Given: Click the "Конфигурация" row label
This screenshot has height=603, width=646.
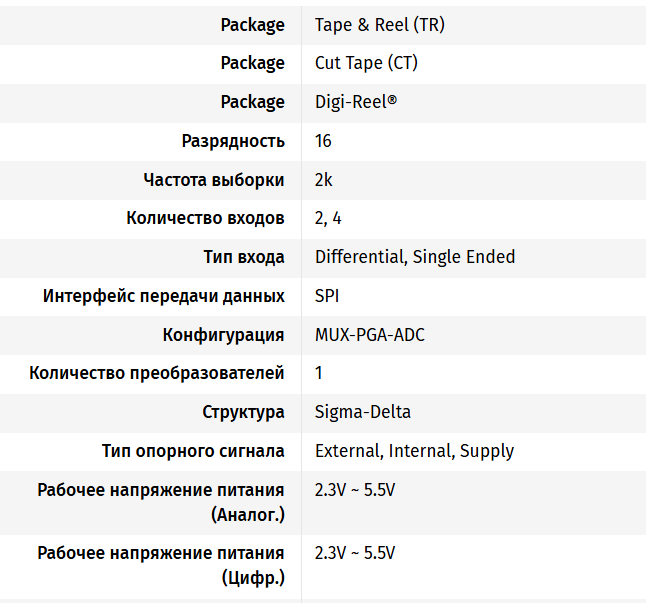Looking at the screenshot, I should tap(224, 335).
